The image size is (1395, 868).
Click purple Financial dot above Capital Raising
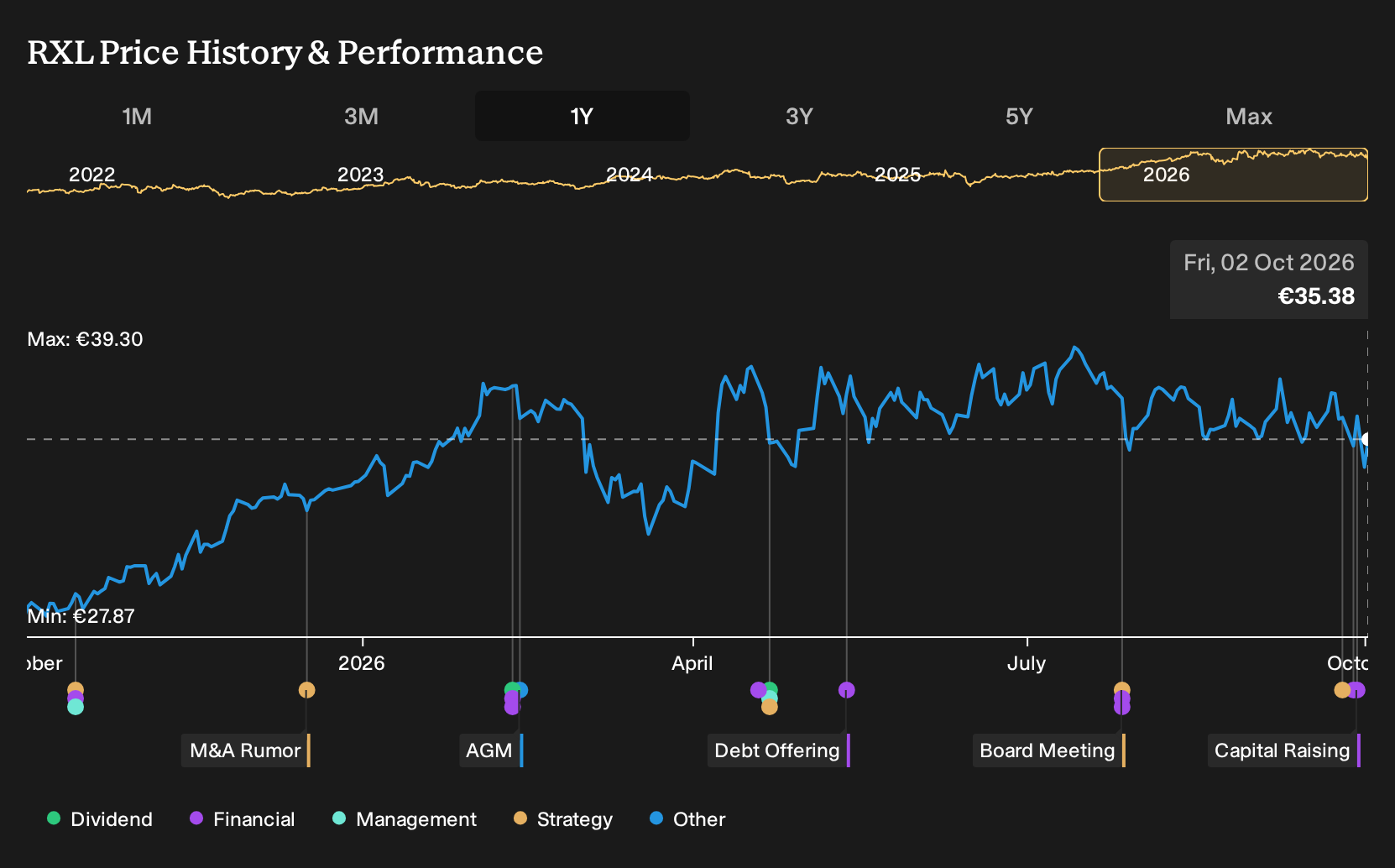pyautogui.click(x=1356, y=690)
